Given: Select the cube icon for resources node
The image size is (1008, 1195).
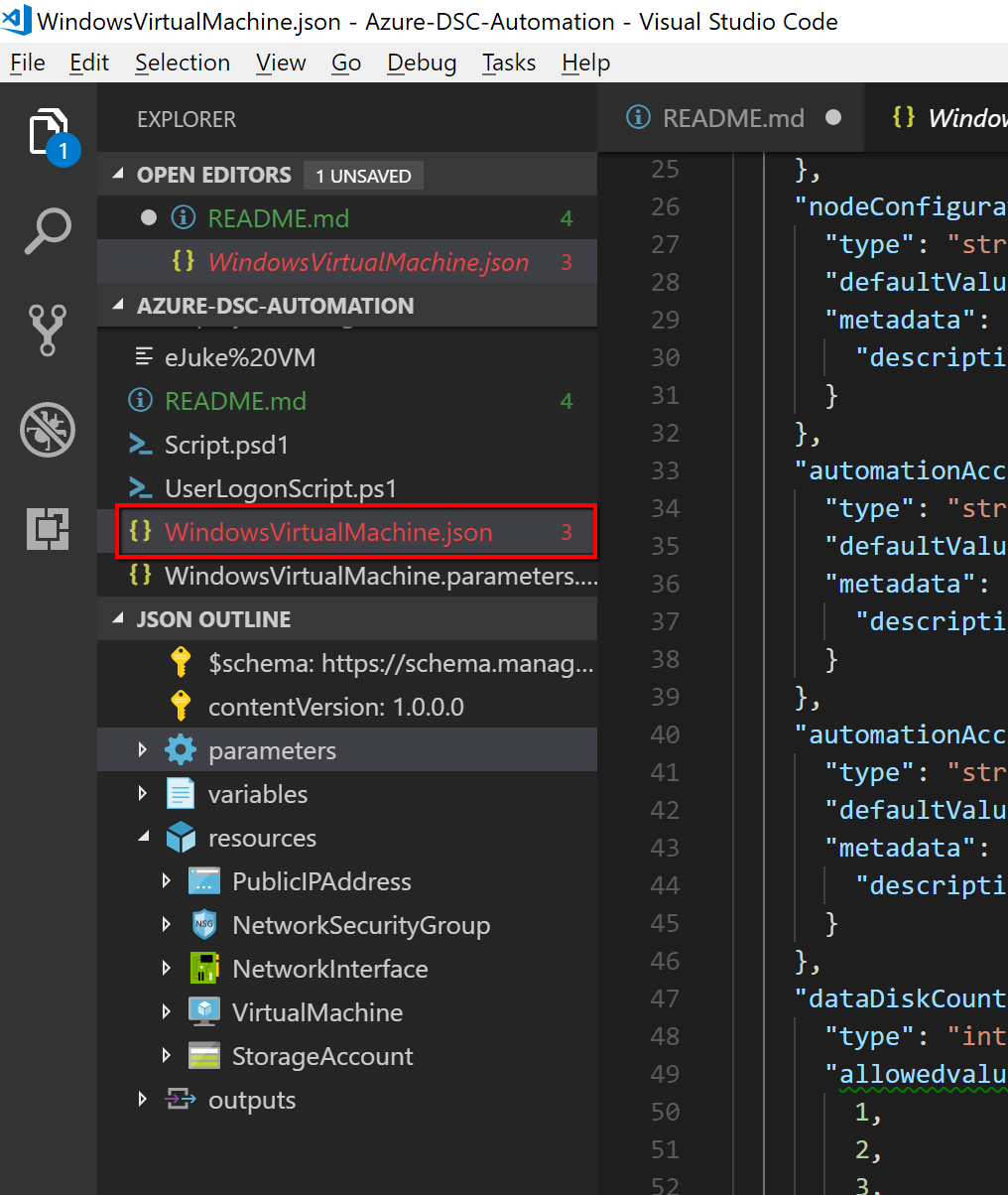Looking at the screenshot, I should click(181, 837).
